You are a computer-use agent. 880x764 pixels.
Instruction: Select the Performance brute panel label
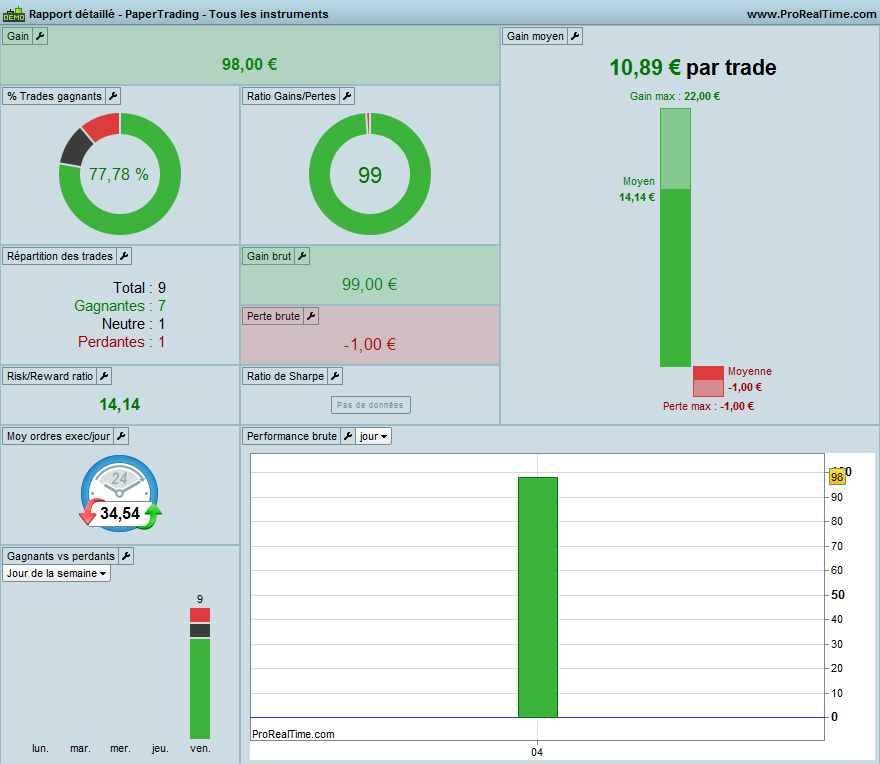(x=291, y=436)
